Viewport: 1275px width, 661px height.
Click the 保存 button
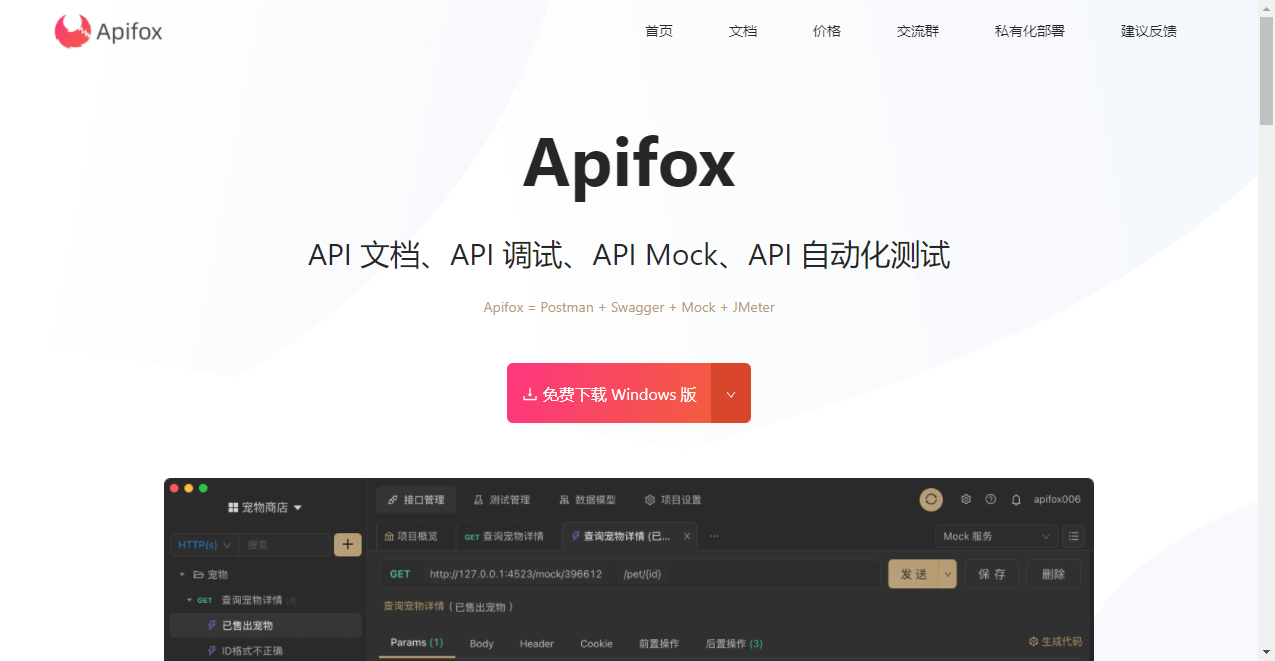992,574
